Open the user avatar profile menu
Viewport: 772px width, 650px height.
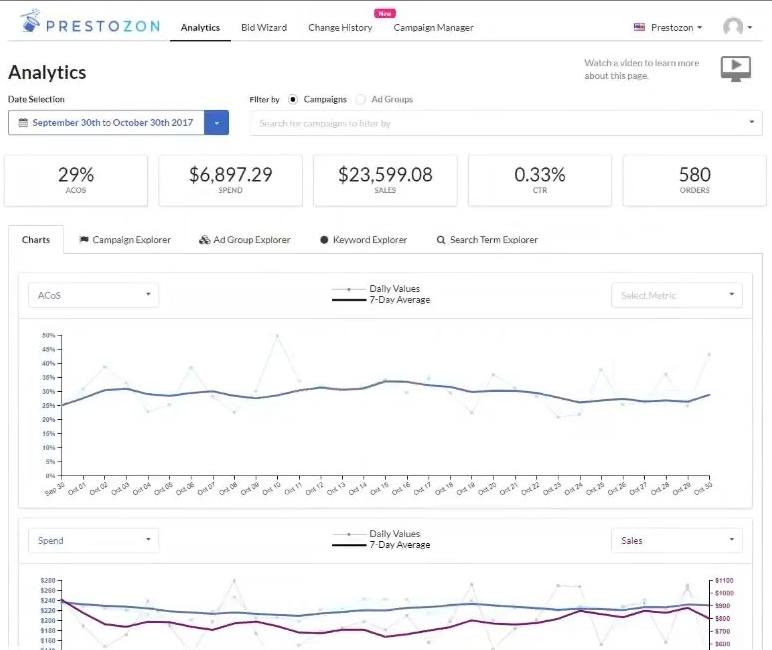(735, 27)
